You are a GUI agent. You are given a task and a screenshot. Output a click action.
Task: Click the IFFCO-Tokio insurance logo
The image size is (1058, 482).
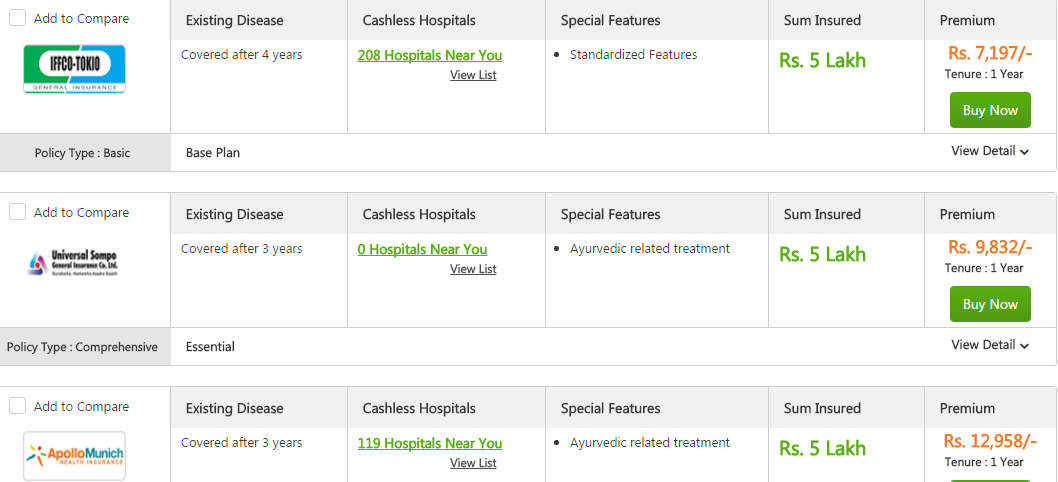point(75,70)
